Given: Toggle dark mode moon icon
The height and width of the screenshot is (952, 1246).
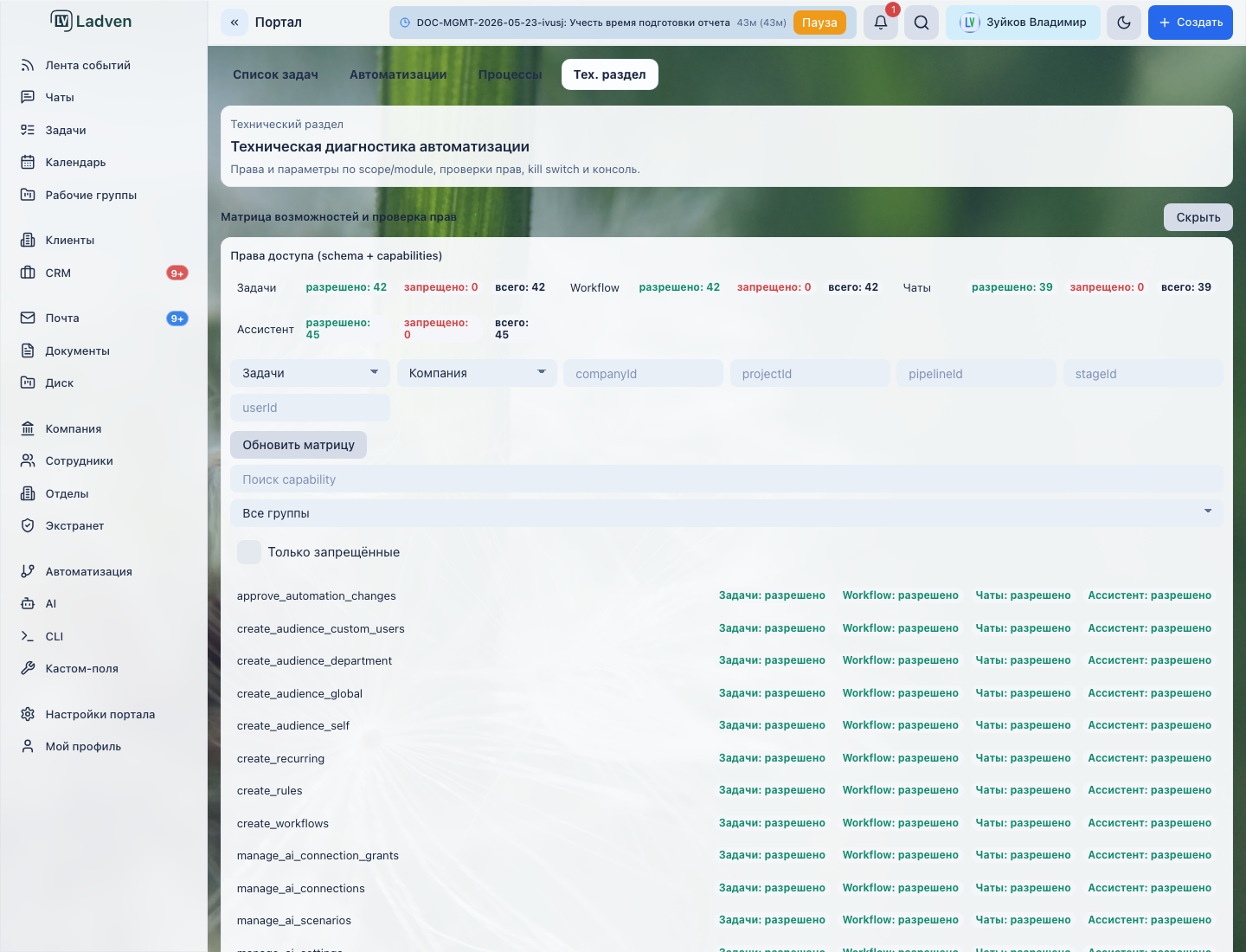Looking at the screenshot, I should [x=1124, y=23].
